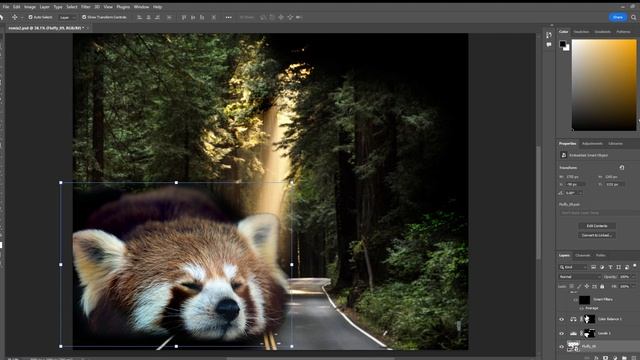Switch to the Paths tab
The image size is (640, 360).
point(600,256)
